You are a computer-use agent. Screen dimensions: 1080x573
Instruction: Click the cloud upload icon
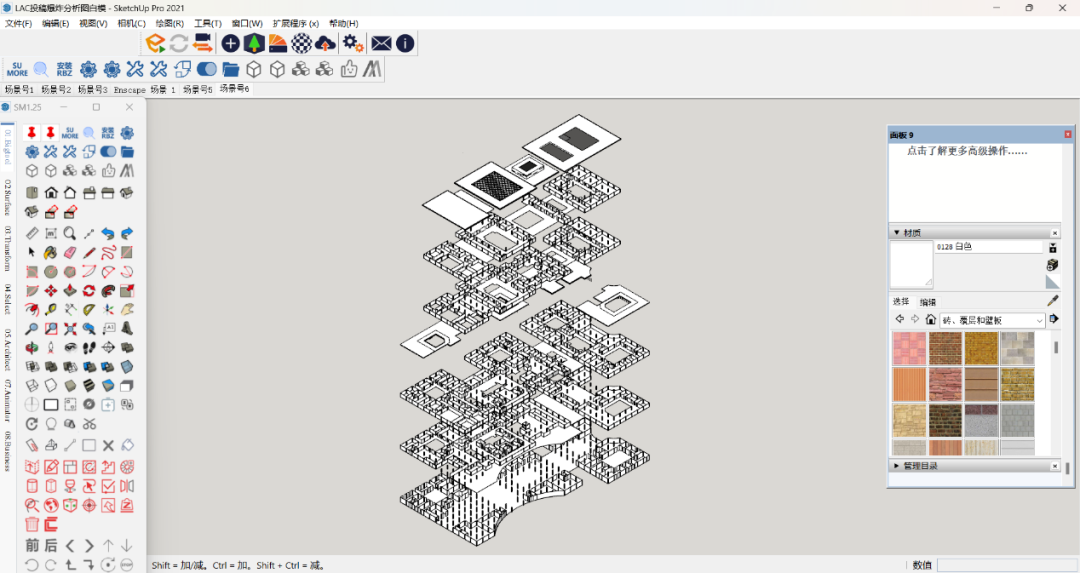(325, 43)
